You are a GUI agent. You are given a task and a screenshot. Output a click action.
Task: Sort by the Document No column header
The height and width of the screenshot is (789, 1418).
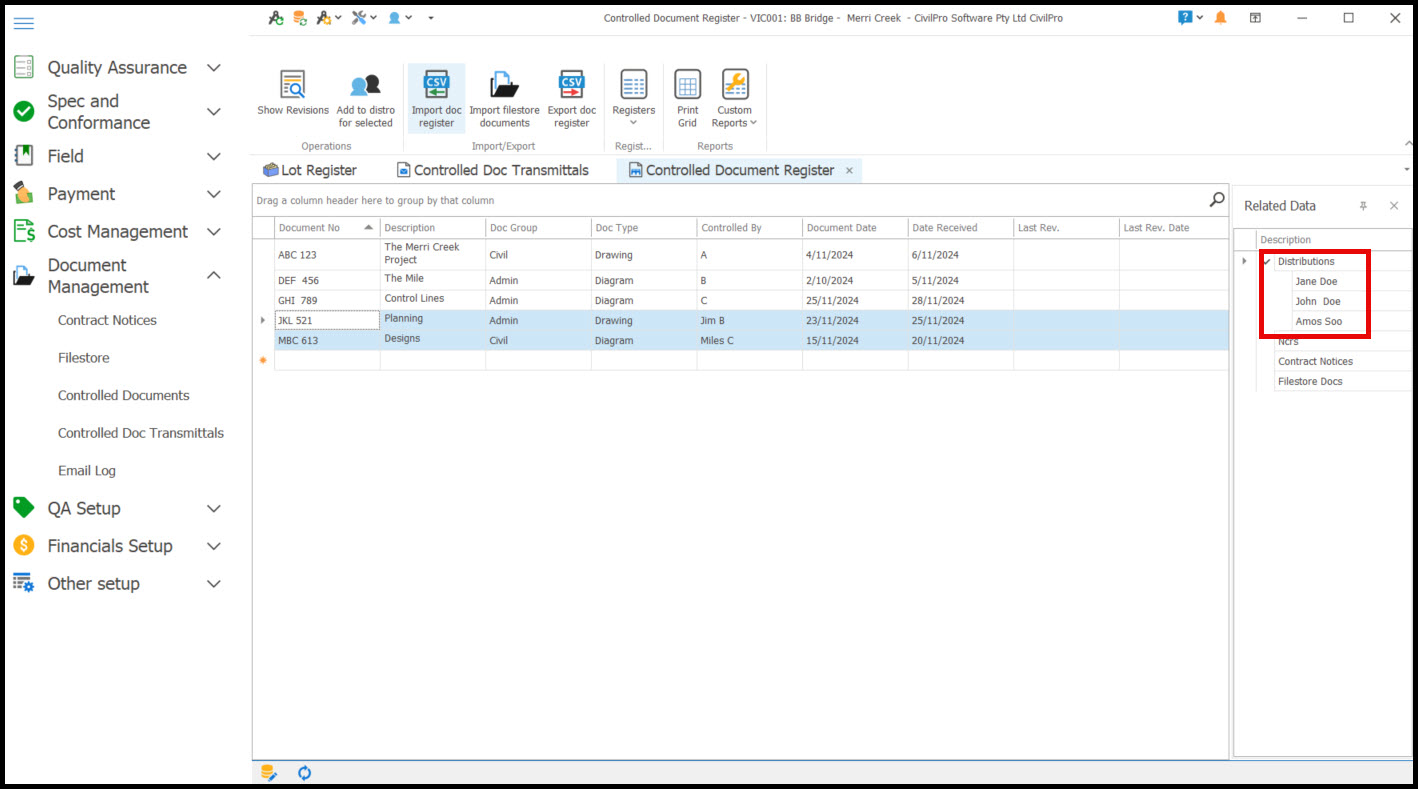coord(309,228)
